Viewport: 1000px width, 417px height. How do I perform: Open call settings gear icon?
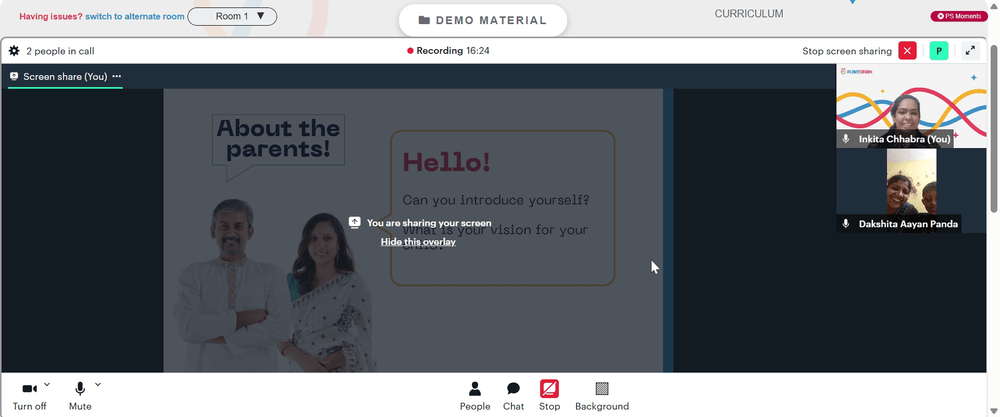[14, 51]
